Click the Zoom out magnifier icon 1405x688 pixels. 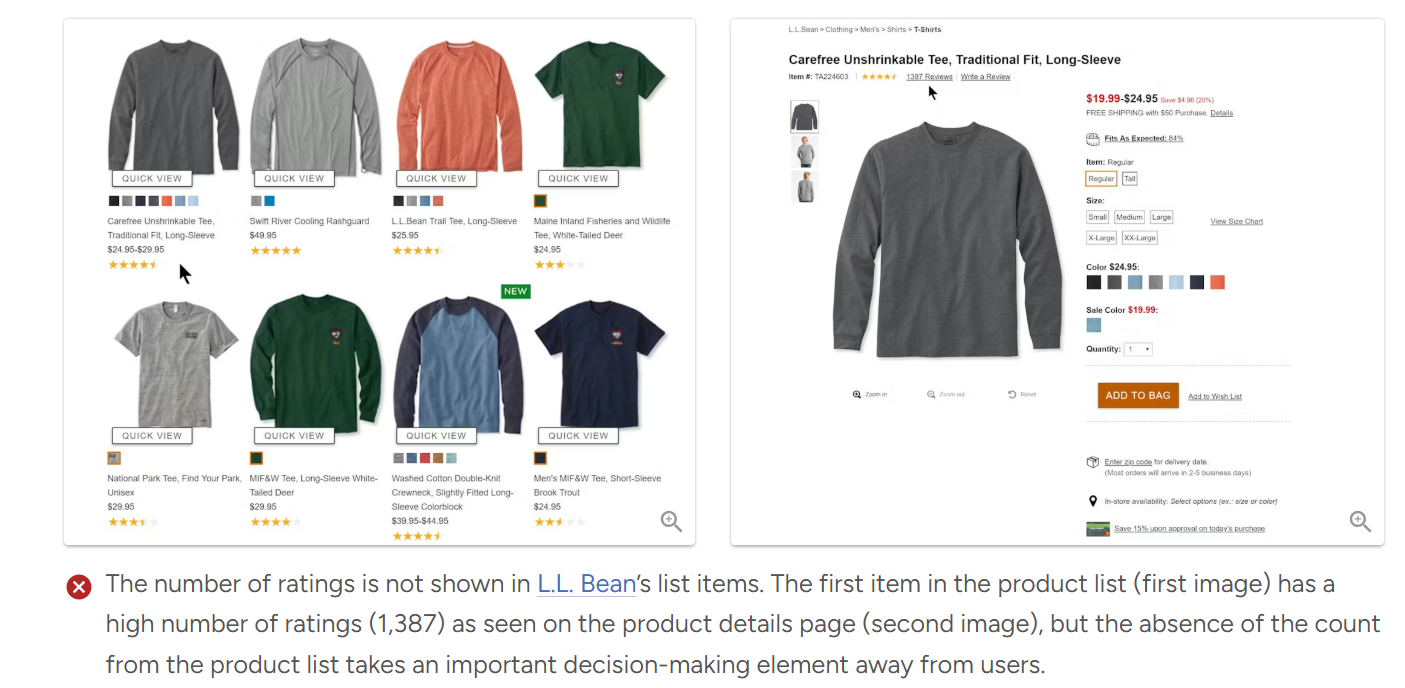coord(929,393)
